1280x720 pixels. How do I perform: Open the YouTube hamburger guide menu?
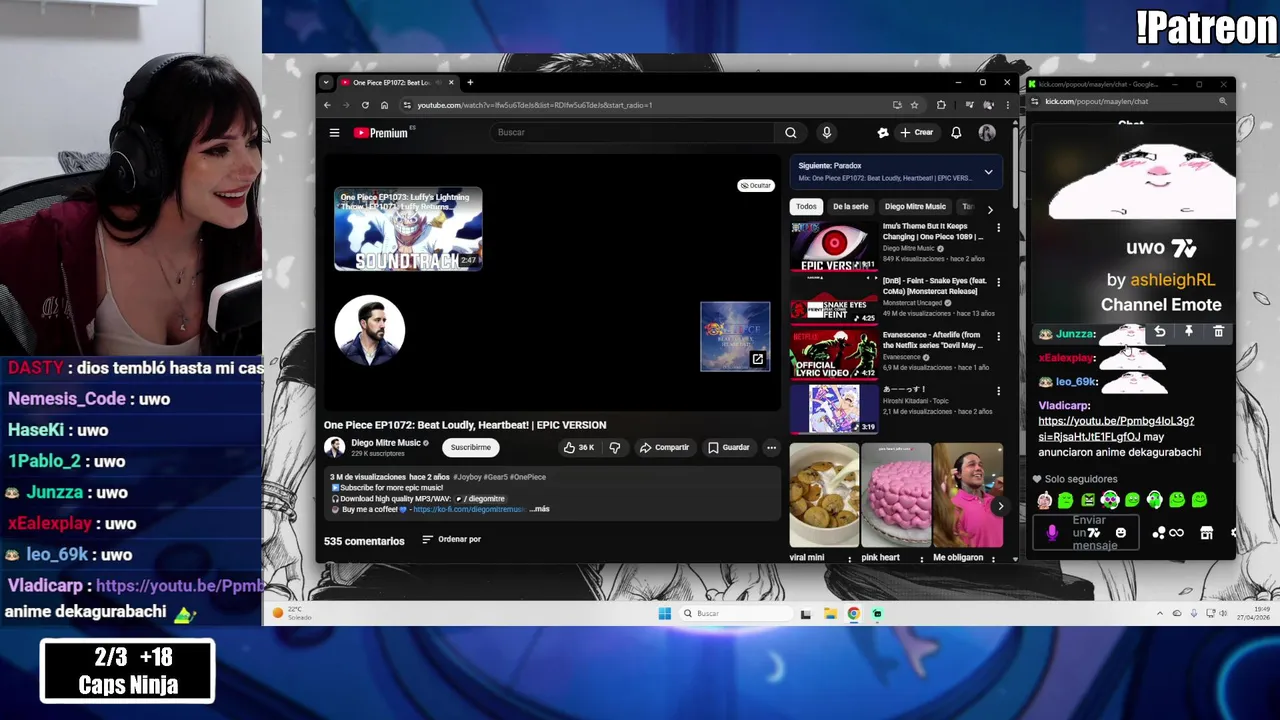(x=334, y=132)
